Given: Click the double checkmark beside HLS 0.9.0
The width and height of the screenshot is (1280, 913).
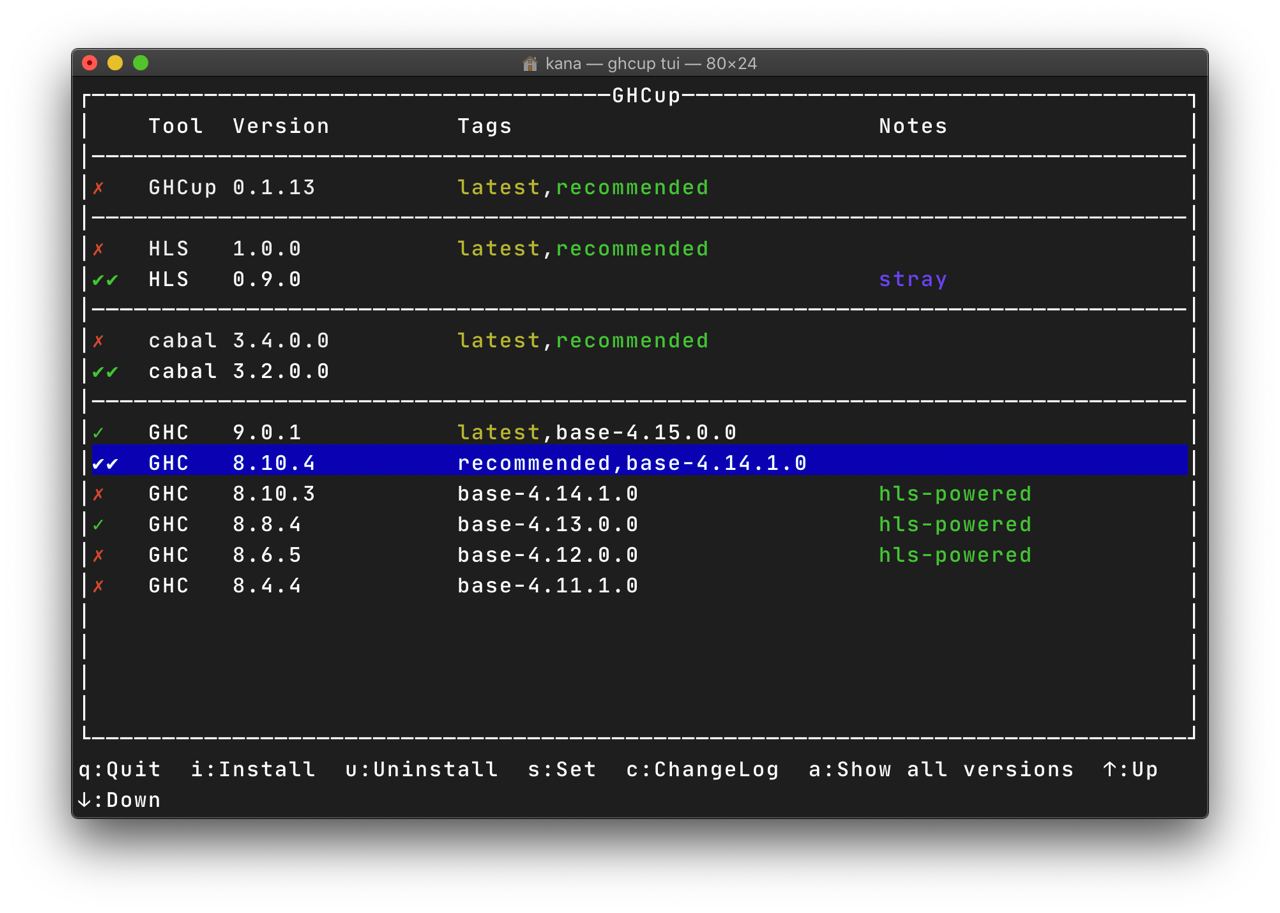Looking at the screenshot, I should coord(105,280).
